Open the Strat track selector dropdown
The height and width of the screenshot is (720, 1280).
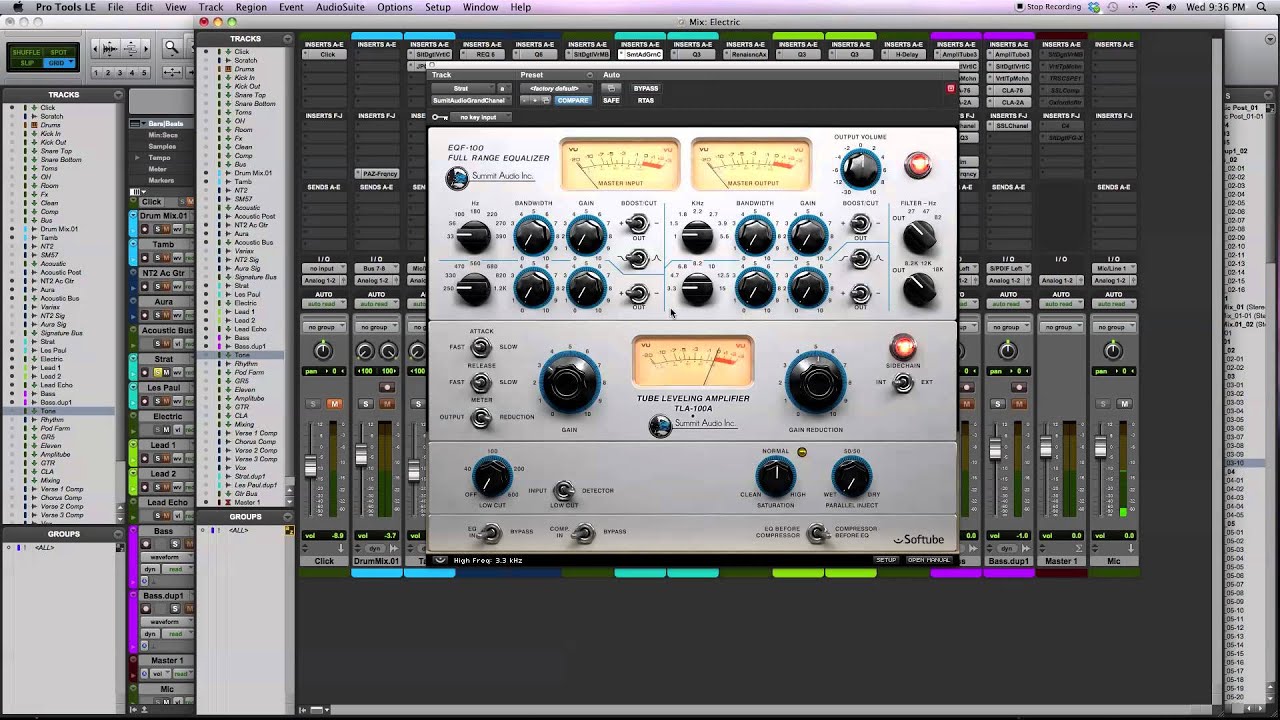[462, 88]
